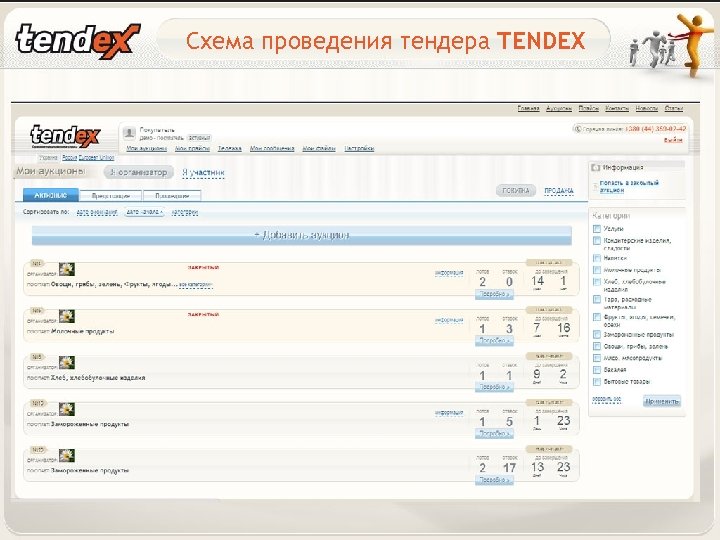
Task: Click organizer thumbnail in Хлеб, хлебобулочные изделия auction
Action: 67,362
